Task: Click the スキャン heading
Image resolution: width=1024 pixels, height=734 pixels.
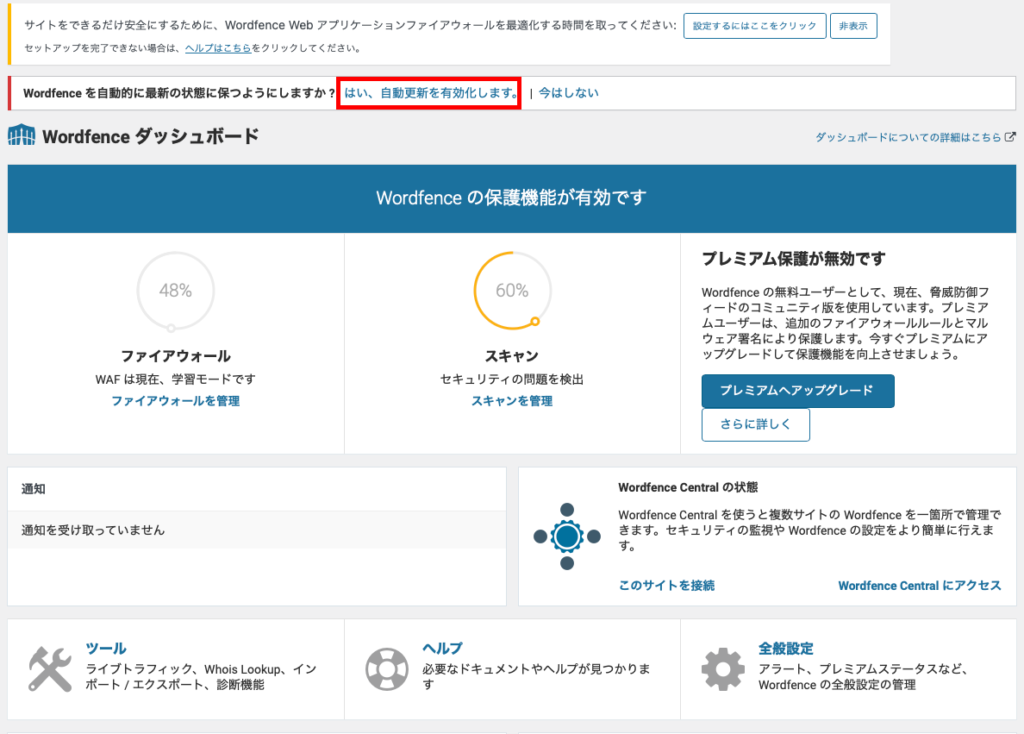Action: click(512, 356)
